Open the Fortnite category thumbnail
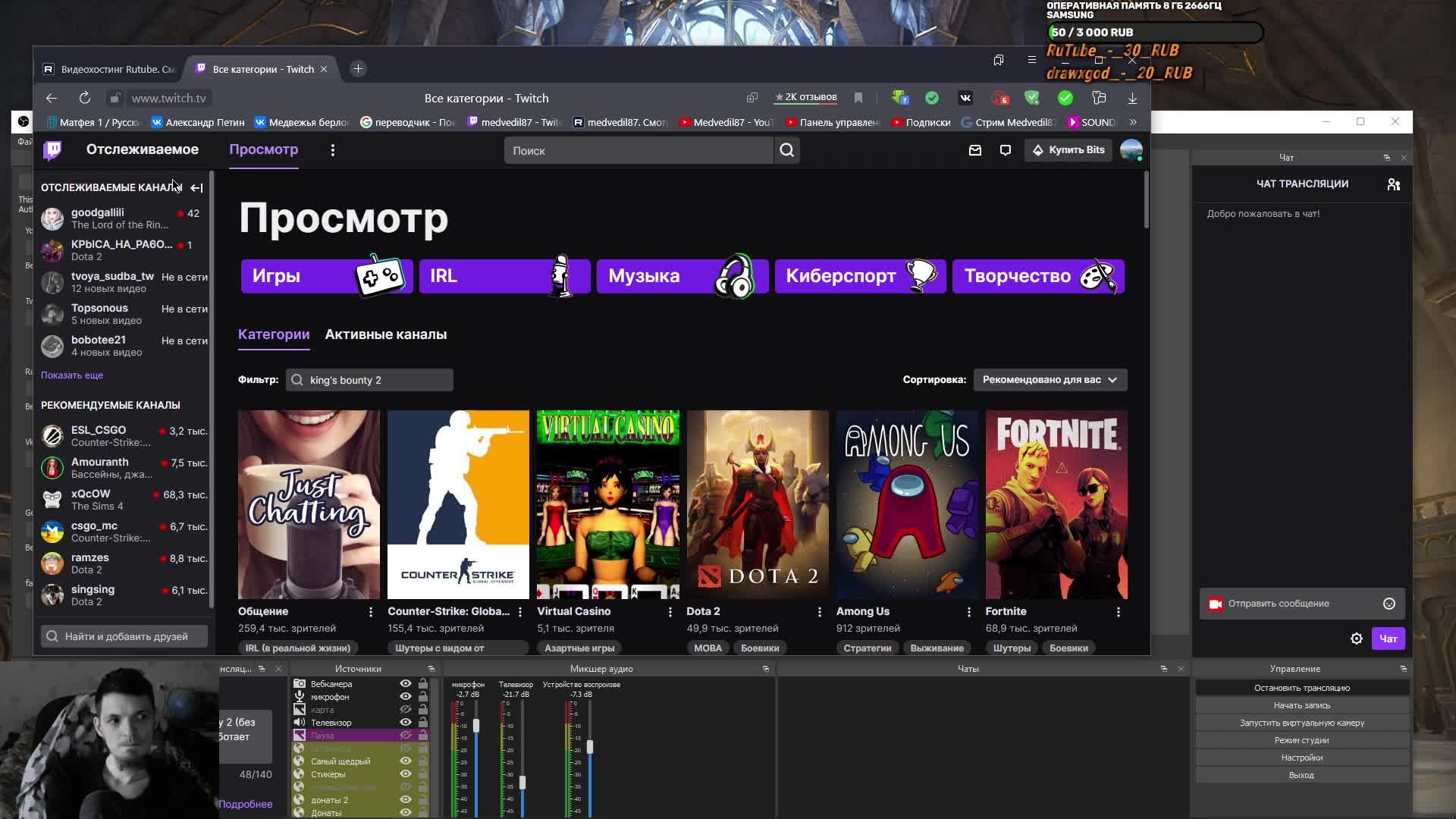 [x=1056, y=504]
